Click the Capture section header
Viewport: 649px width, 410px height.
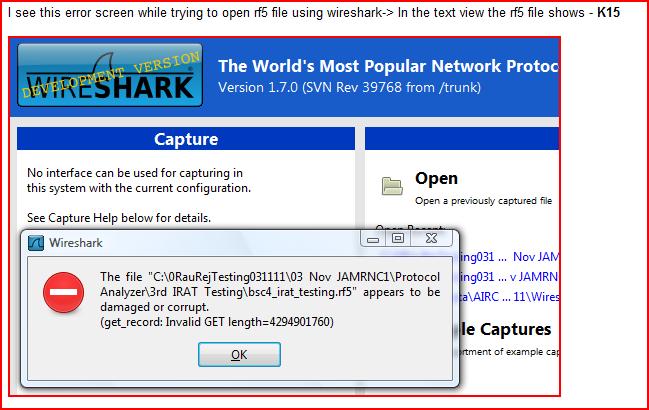coord(185,139)
